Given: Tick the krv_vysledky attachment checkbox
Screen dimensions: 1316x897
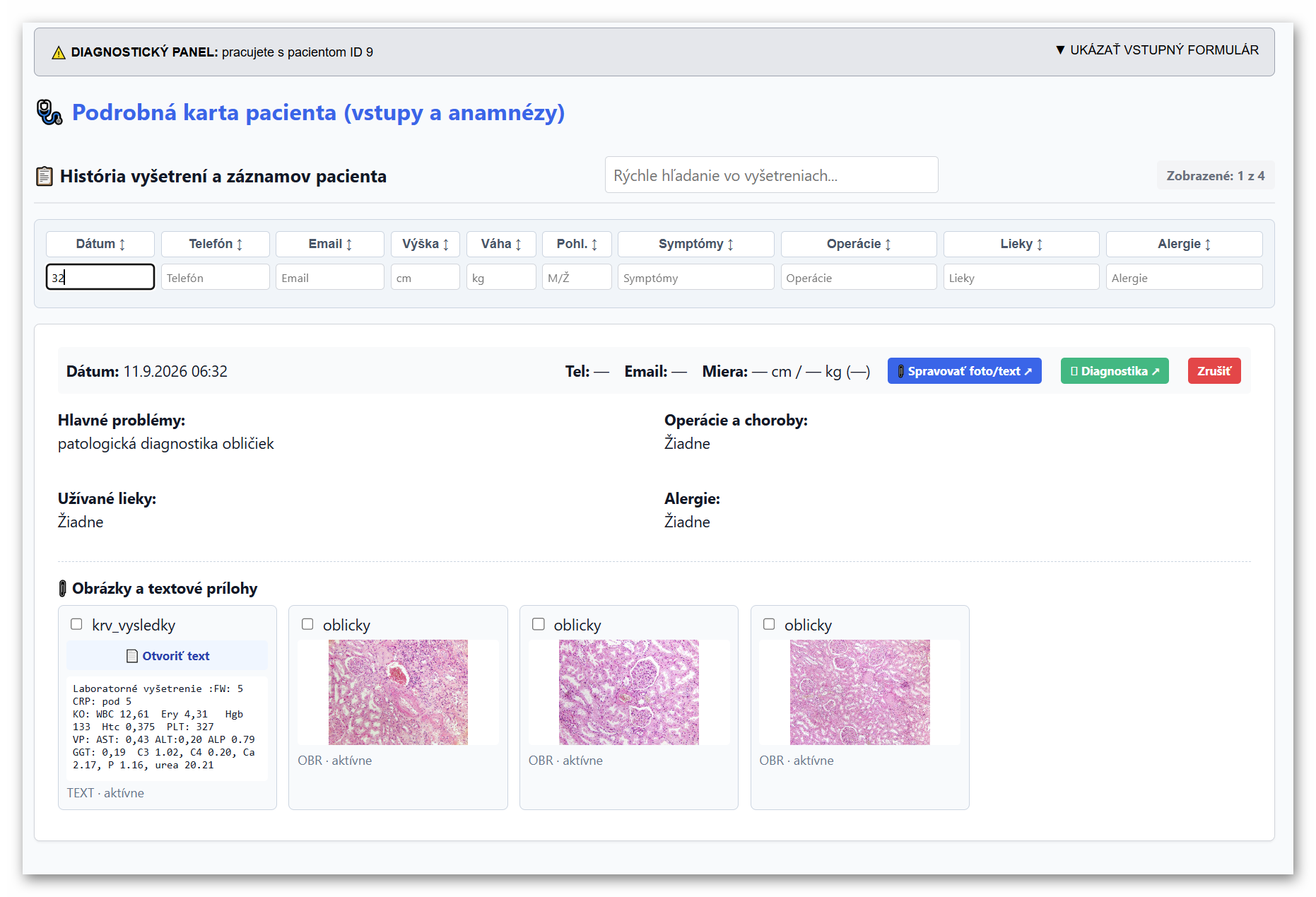Looking at the screenshot, I should click(x=76, y=624).
